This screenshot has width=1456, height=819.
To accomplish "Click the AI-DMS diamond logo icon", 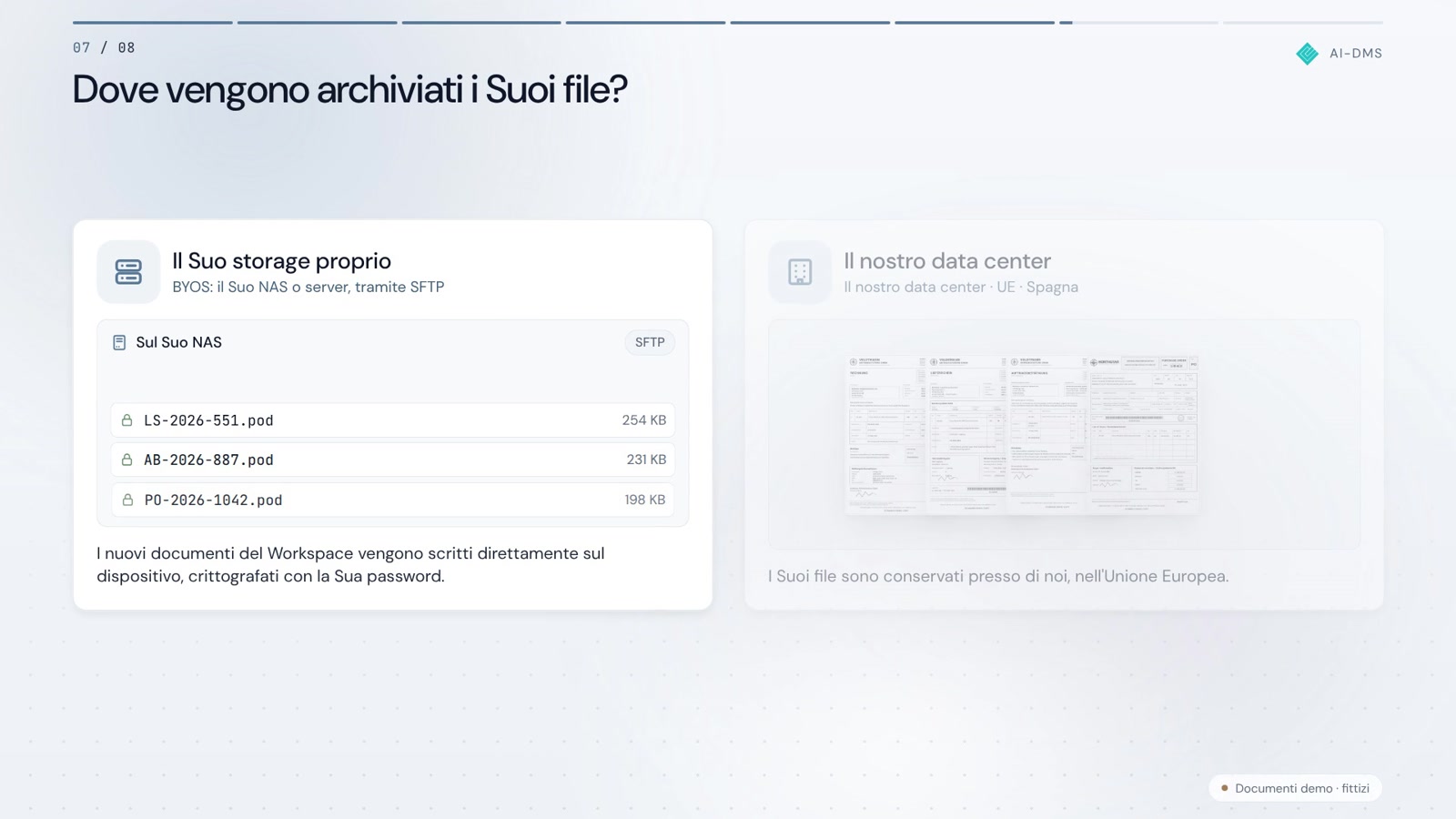I will (x=1307, y=54).
